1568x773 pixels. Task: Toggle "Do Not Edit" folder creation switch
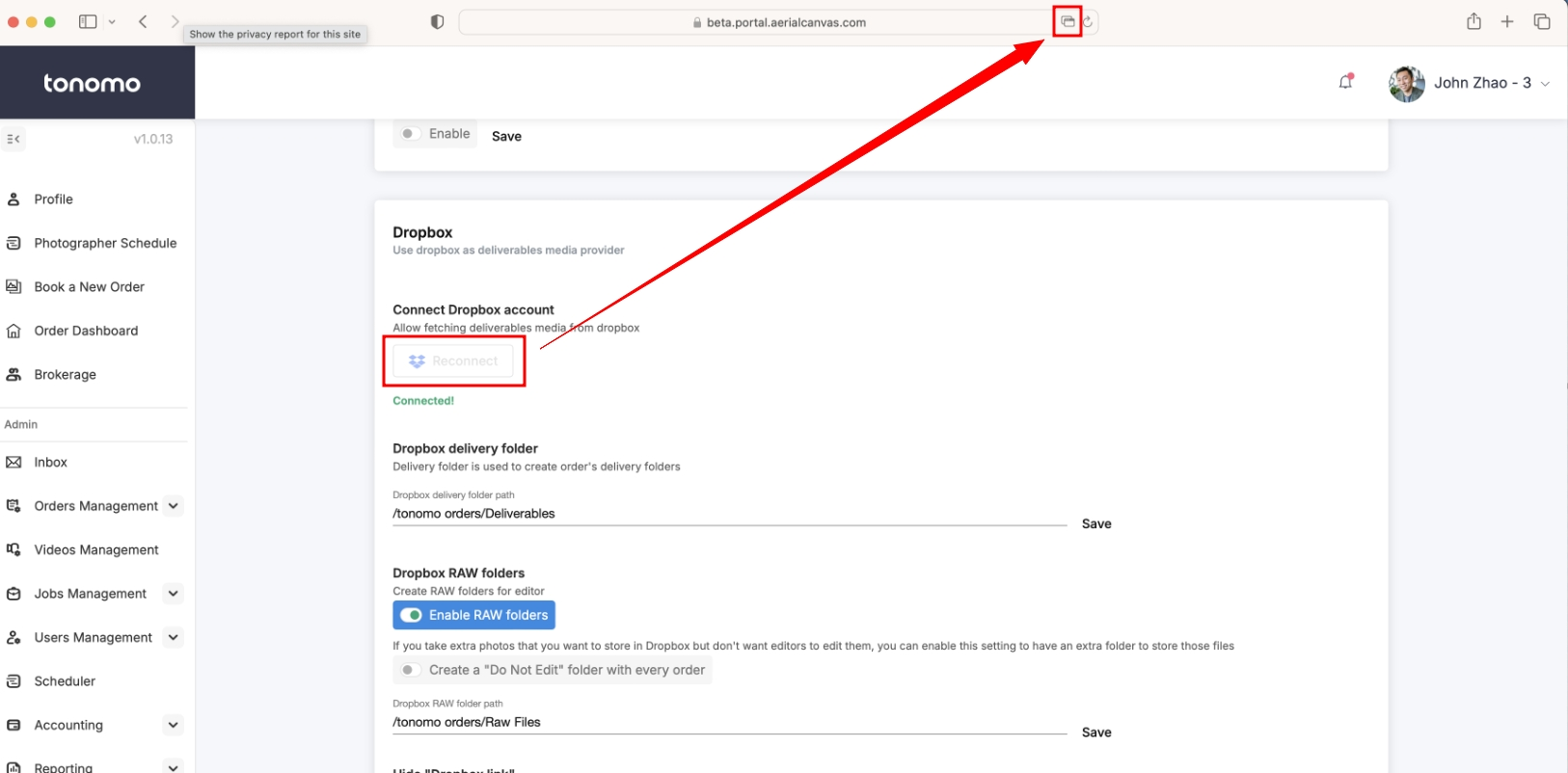tap(409, 670)
